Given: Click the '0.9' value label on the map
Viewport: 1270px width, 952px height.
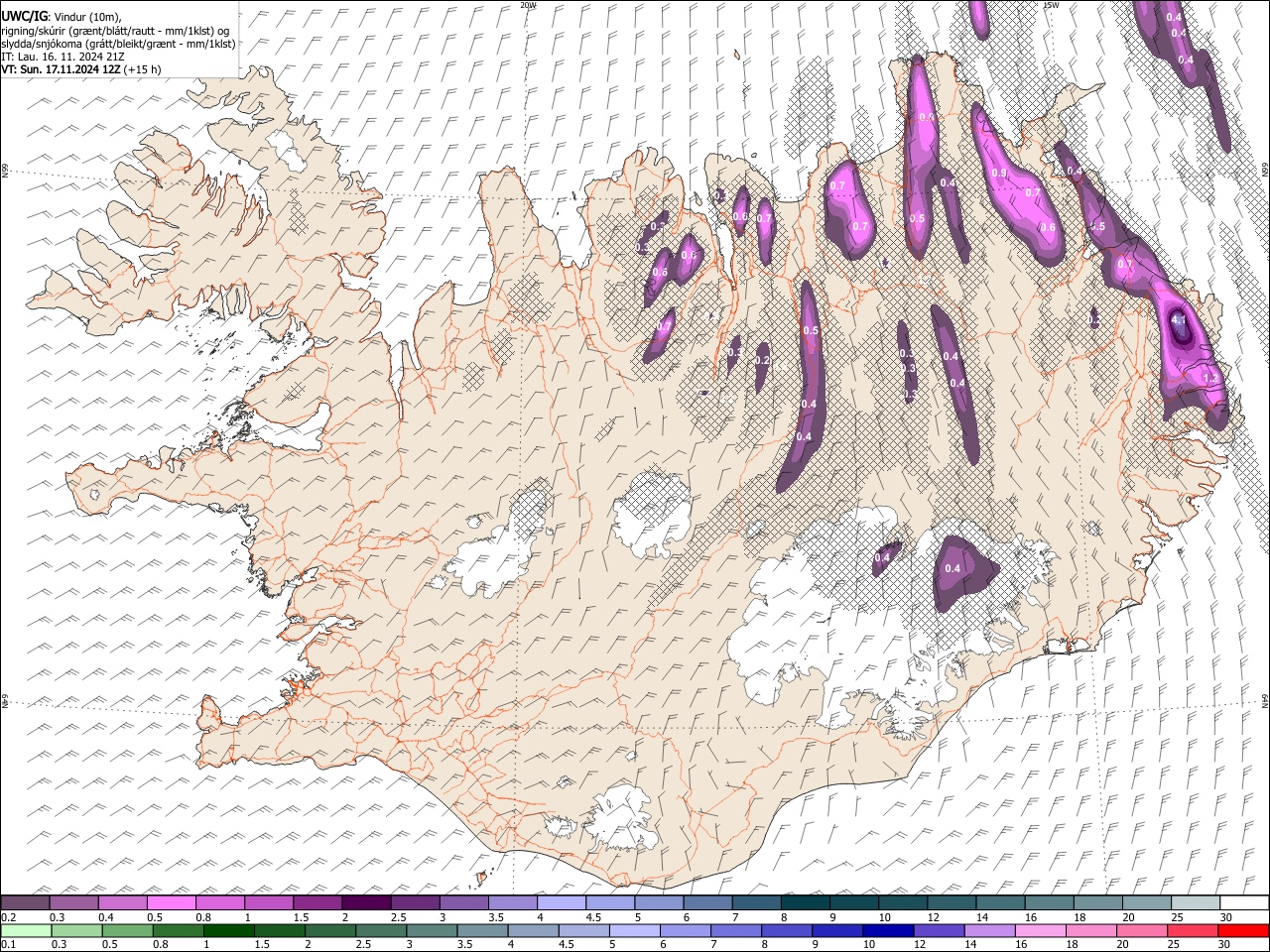Looking at the screenshot, I should tap(999, 174).
